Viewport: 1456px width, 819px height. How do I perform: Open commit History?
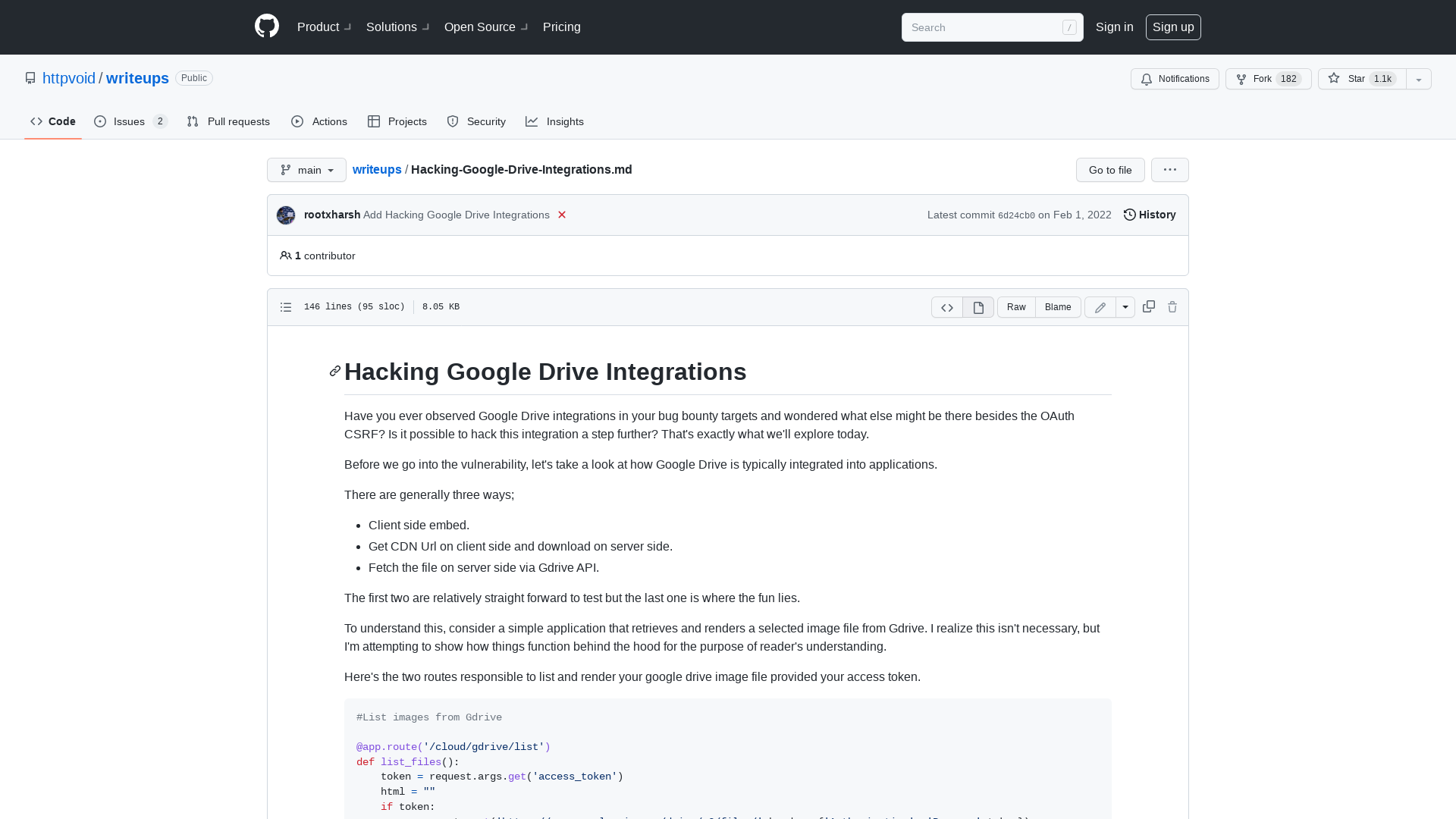(x=1150, y=215)
